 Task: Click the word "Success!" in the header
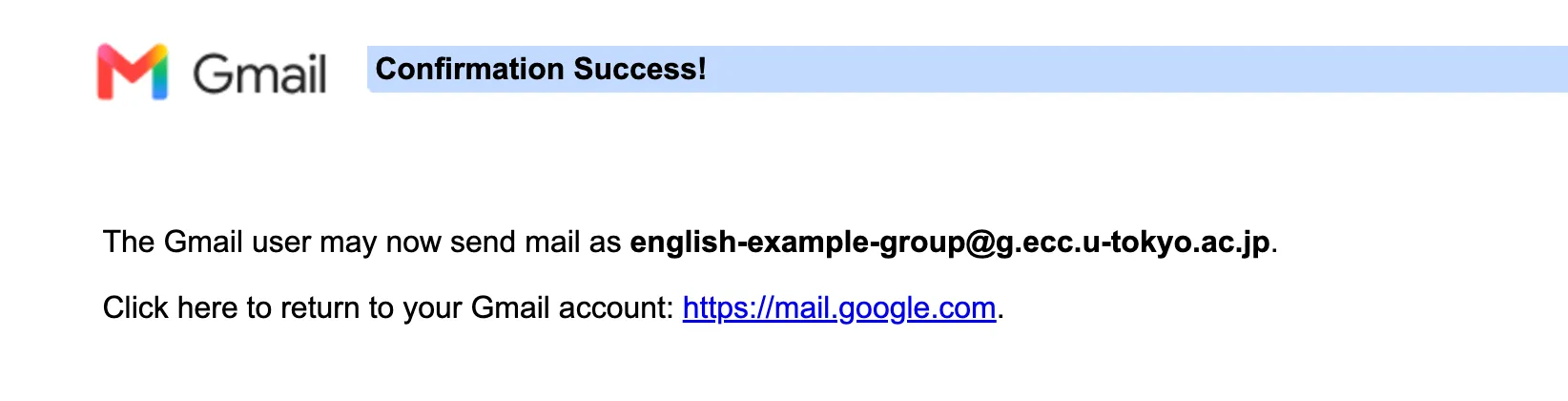[640, 69]
